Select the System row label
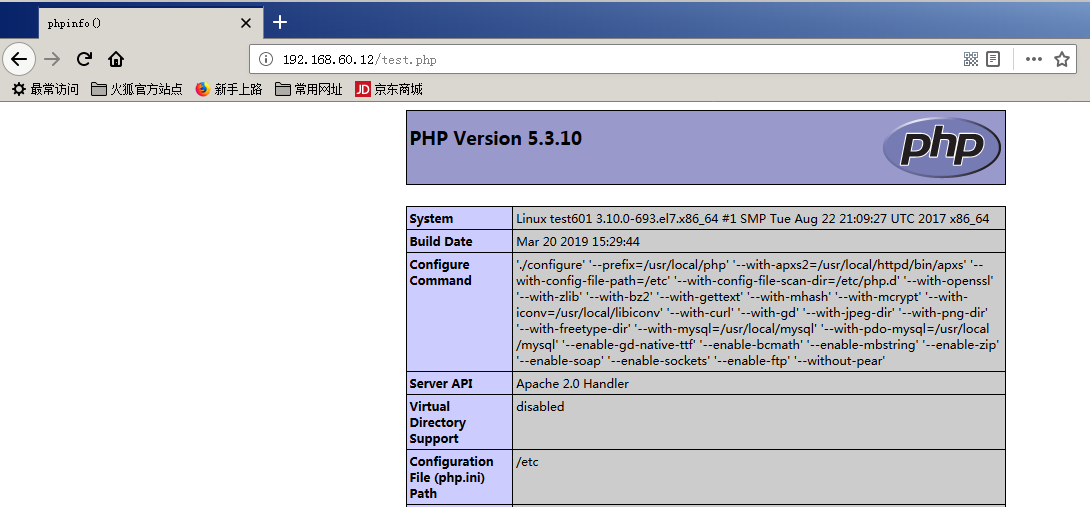The height and width of the screenshot is (507, 1090). click(431, 218)
